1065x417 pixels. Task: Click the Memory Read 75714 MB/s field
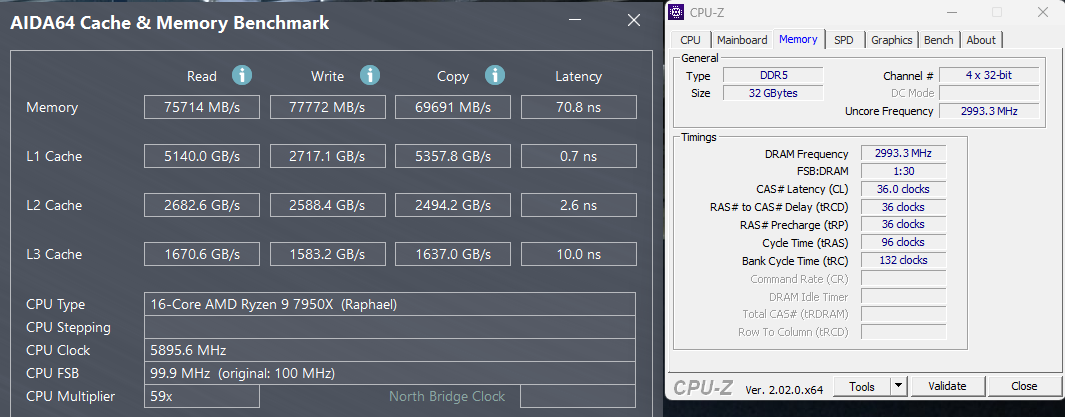click(203, 107)
